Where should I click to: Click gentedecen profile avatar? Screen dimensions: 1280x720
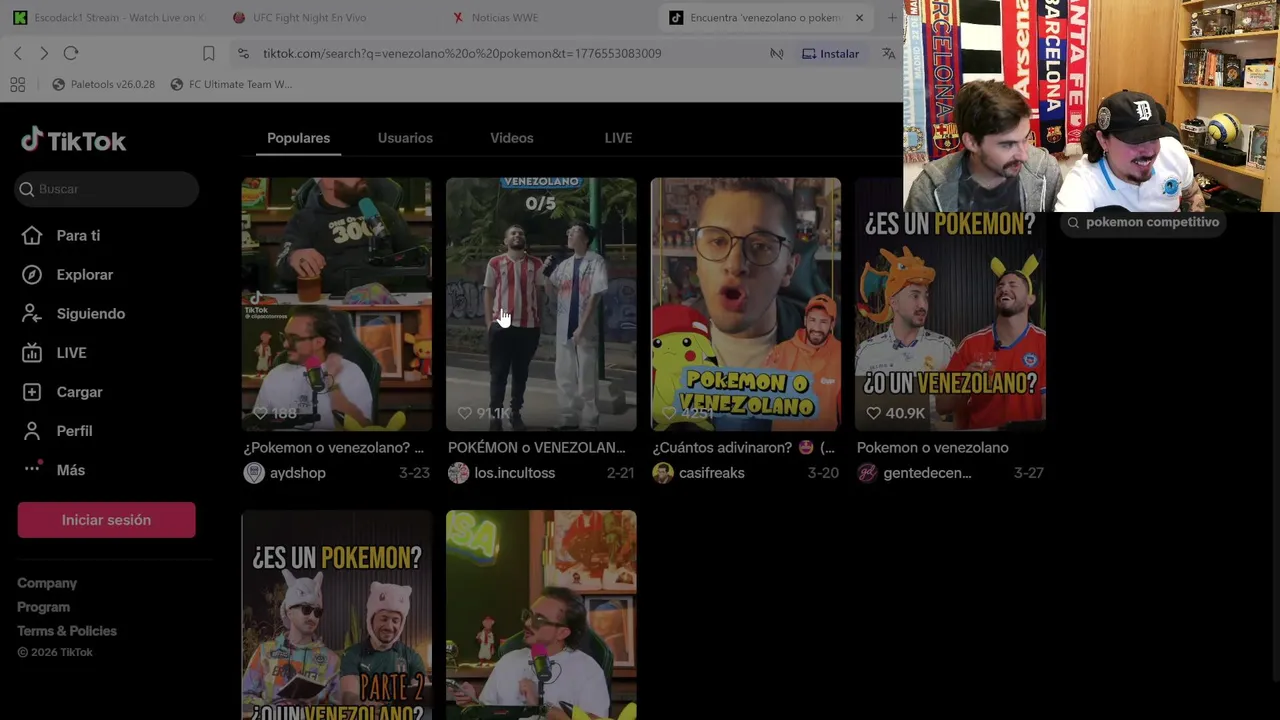(x=867, y=473)
